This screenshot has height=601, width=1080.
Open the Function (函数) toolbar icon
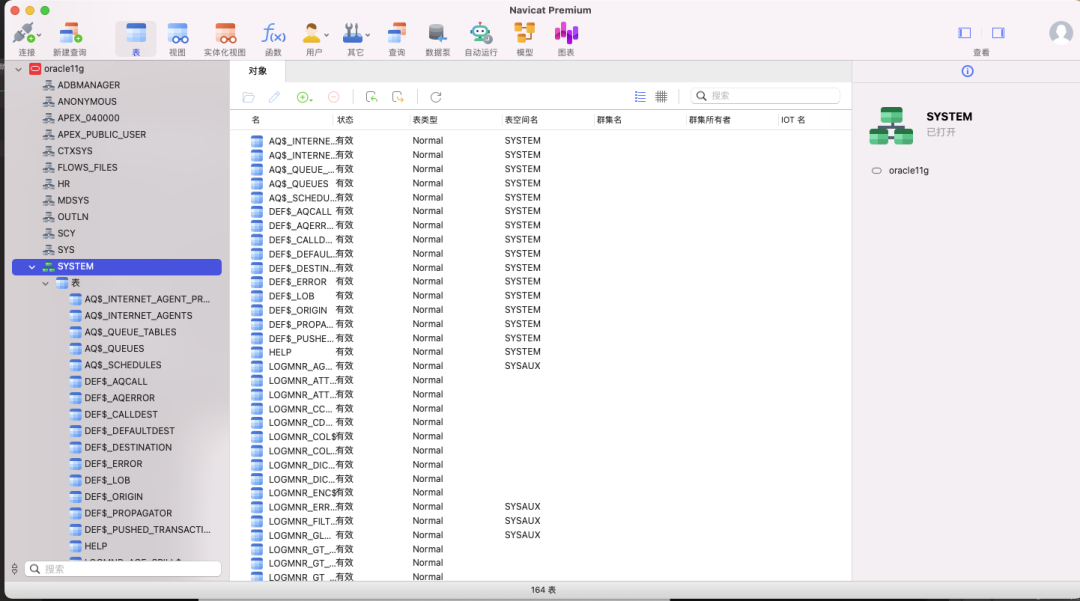(273, 33)
